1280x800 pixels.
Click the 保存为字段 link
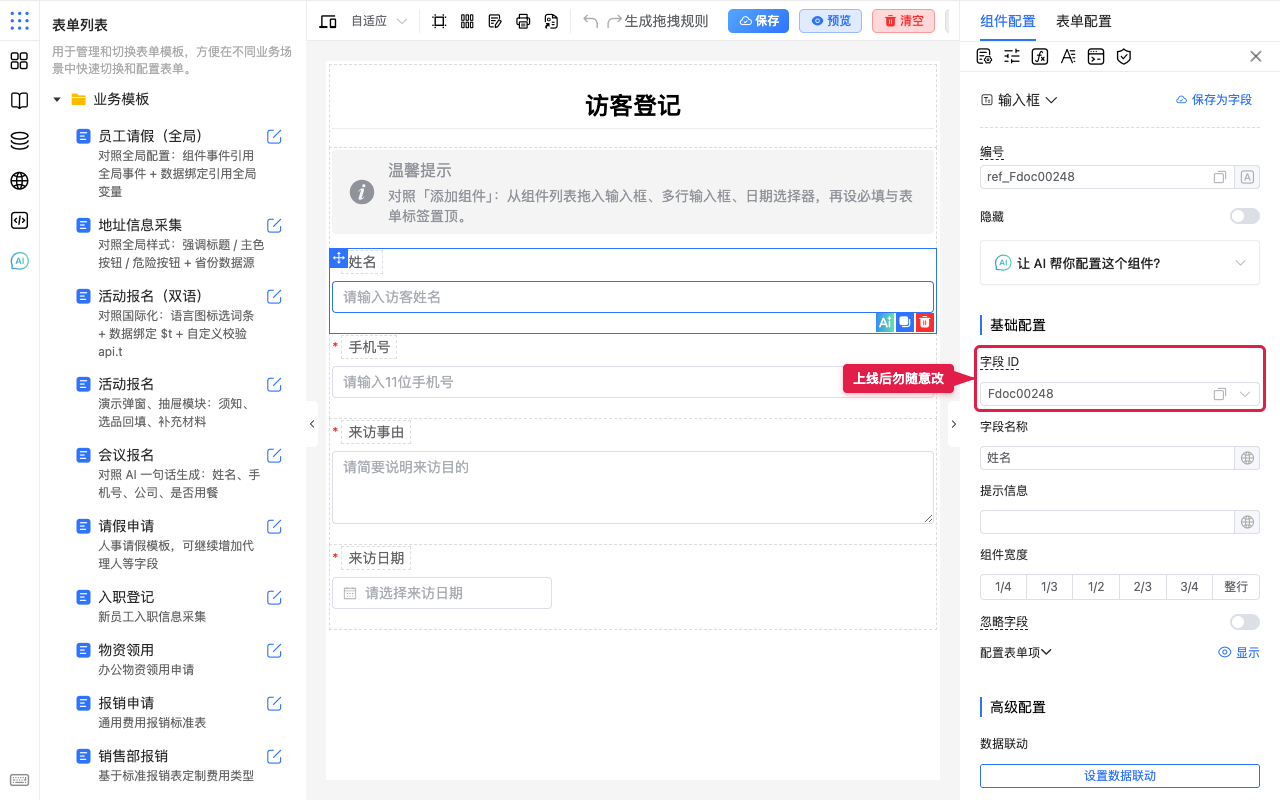pyautogui.click(x=1213, y=100)
